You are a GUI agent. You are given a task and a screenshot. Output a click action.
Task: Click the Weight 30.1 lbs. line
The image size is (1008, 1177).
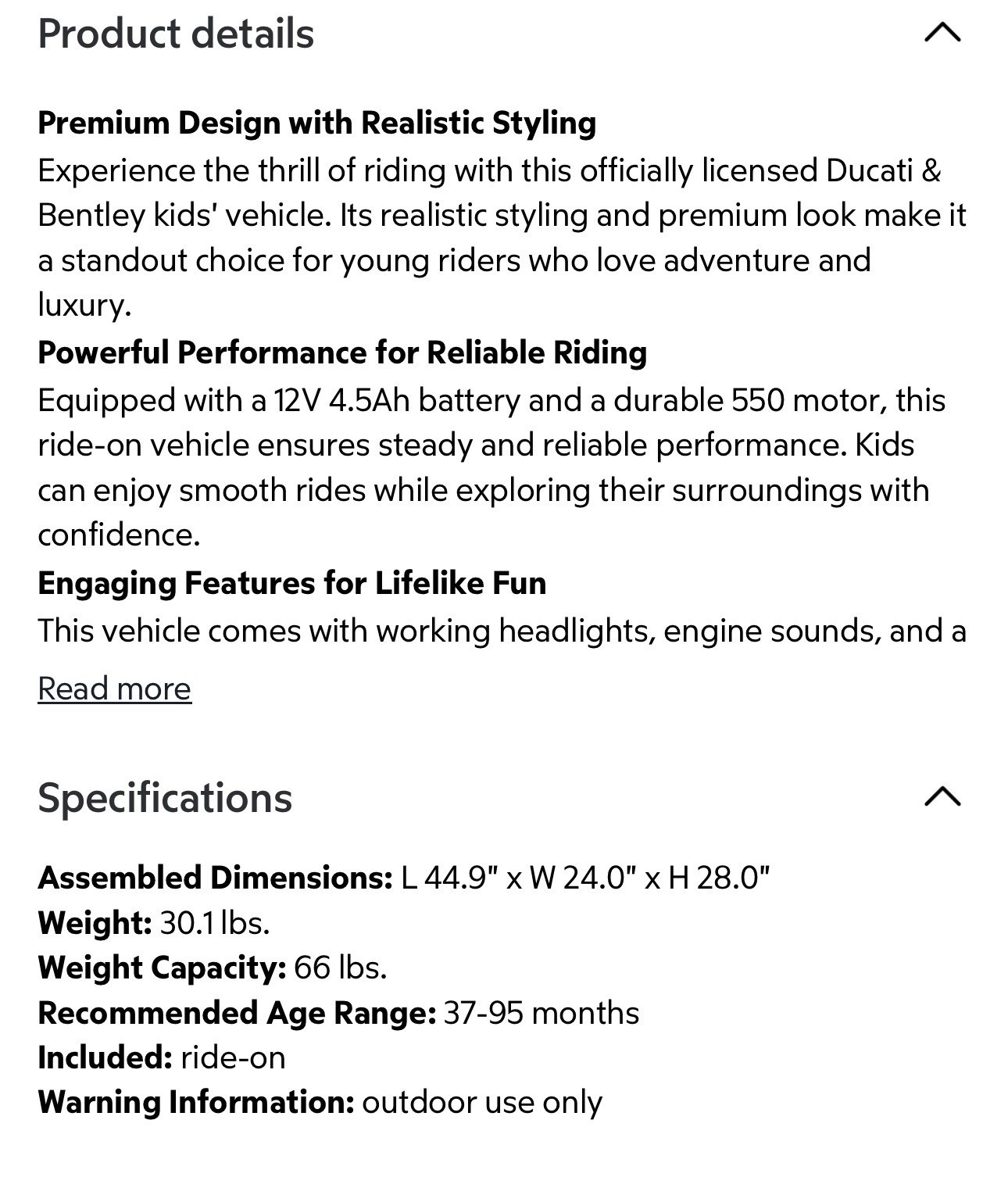click(x=154, y=923)
